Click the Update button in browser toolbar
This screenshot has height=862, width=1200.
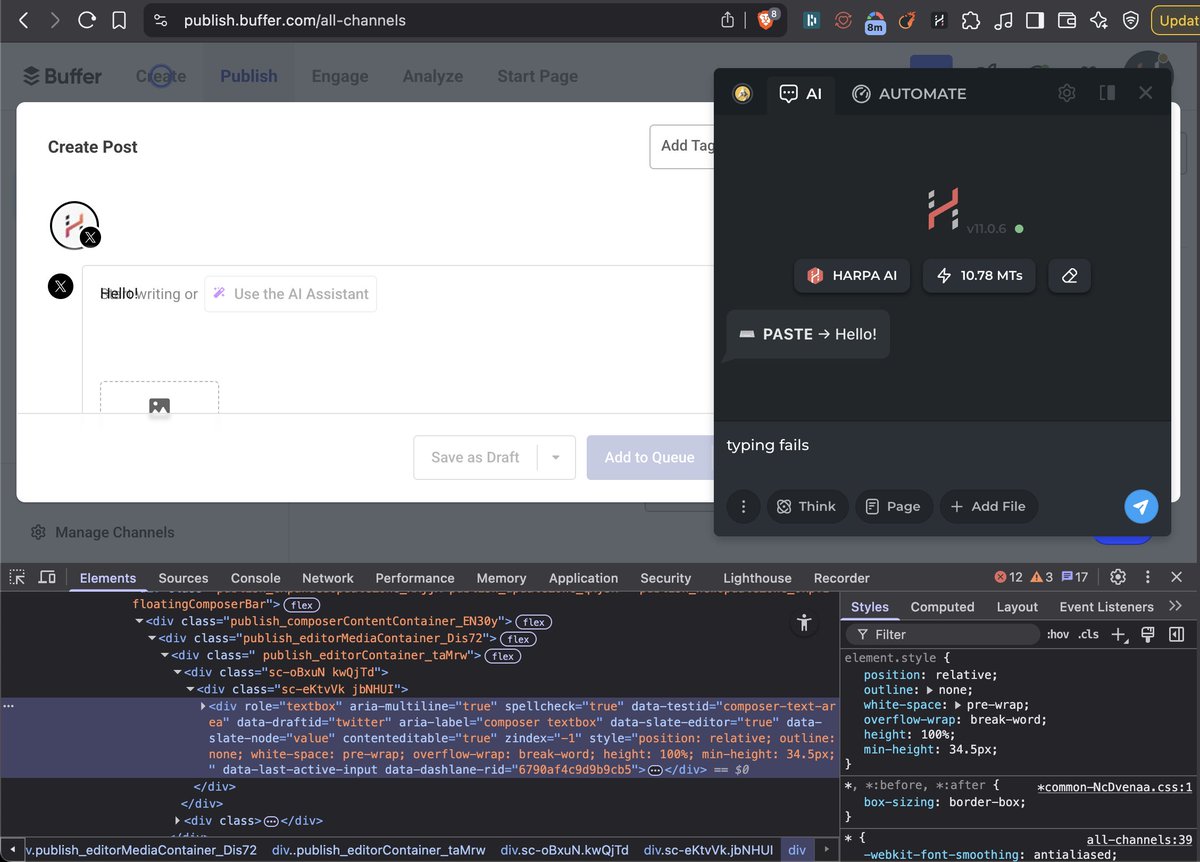tap(1176, 20)
